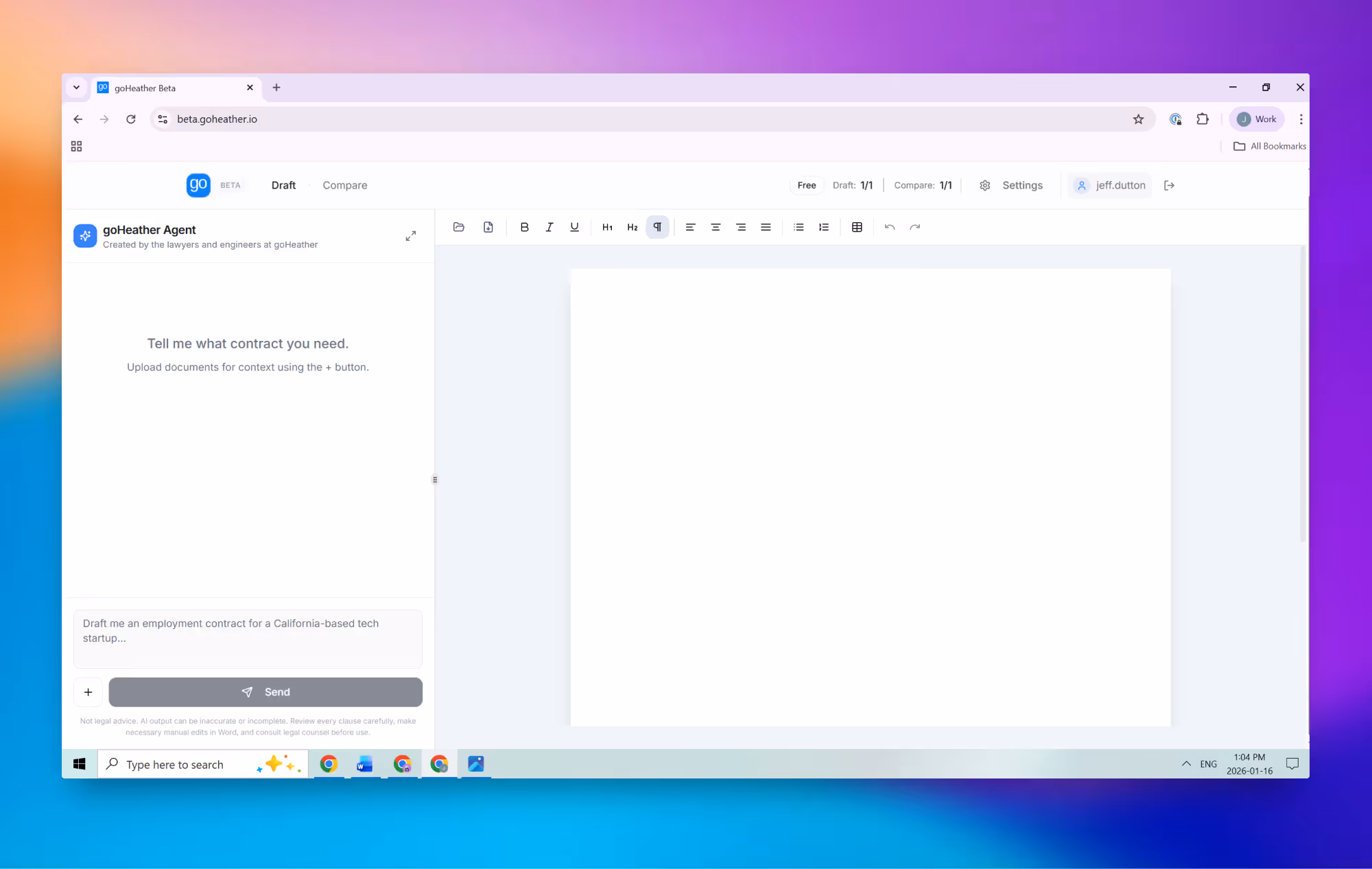Apply Heading 1 formatting
This screenshot has width=1372, height=869.
(x=606, y=227)
